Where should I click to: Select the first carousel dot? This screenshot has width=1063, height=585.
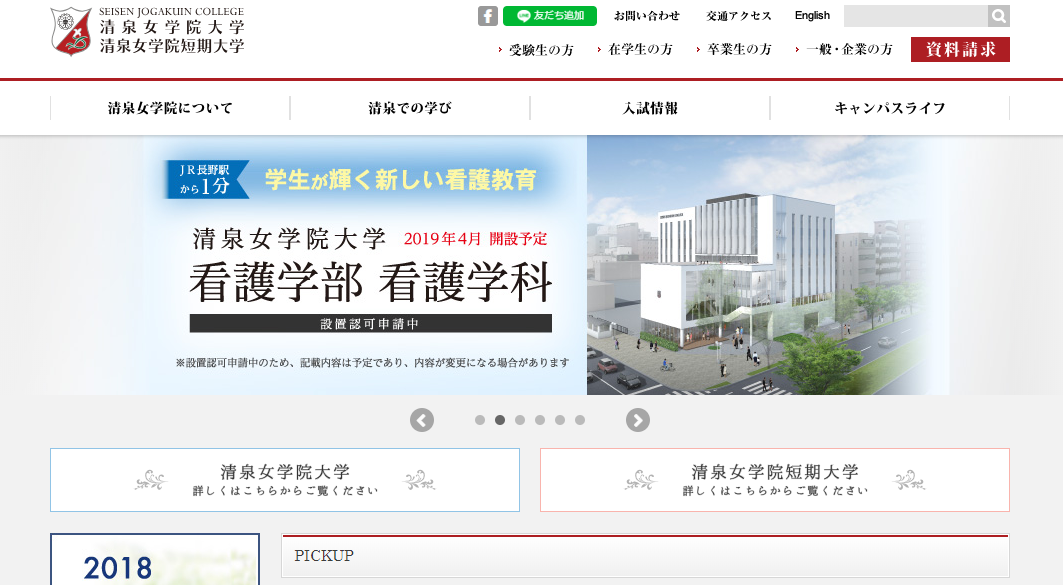(x=480, y=421)
